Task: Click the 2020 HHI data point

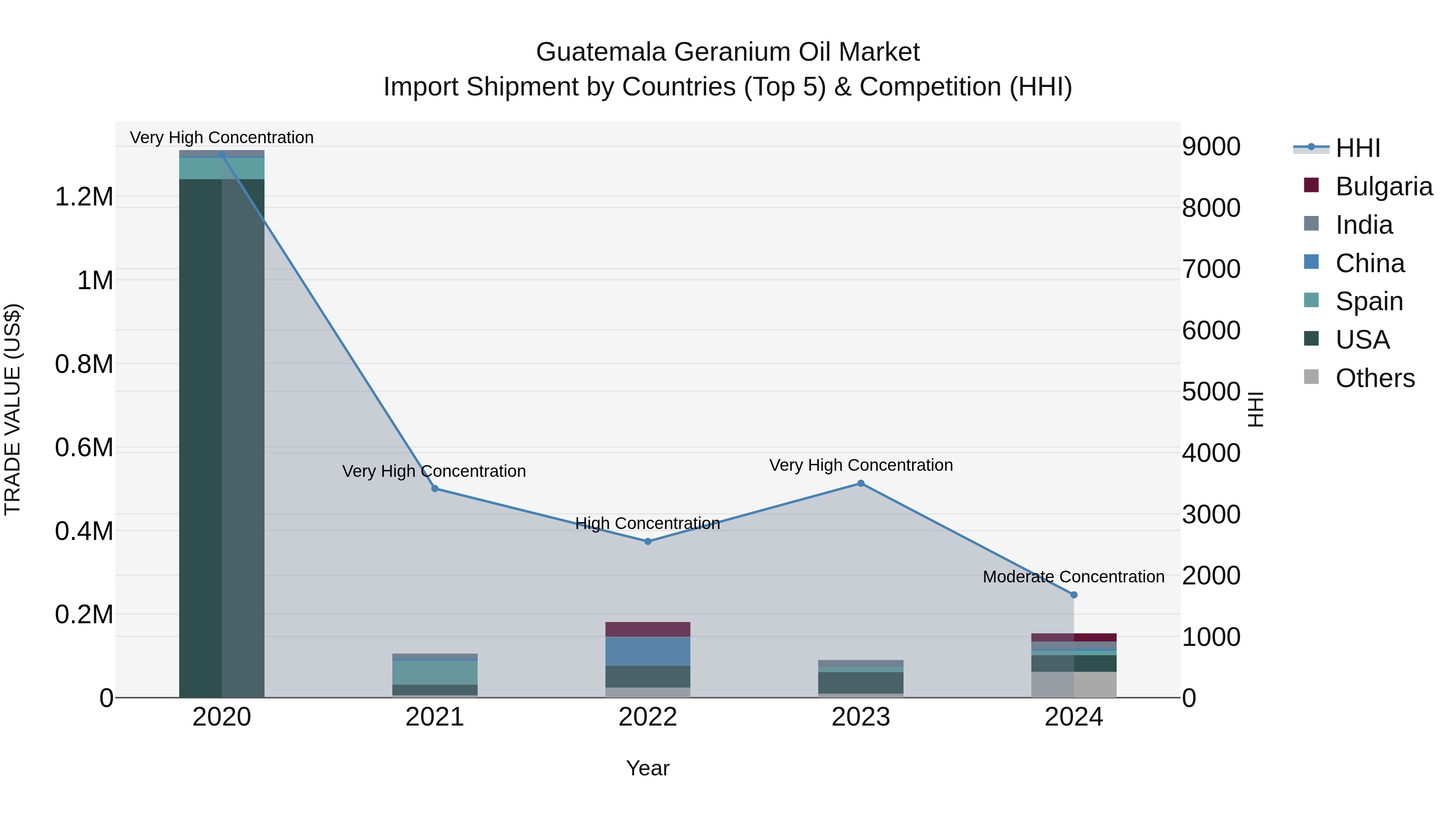Action: [222, 155]
